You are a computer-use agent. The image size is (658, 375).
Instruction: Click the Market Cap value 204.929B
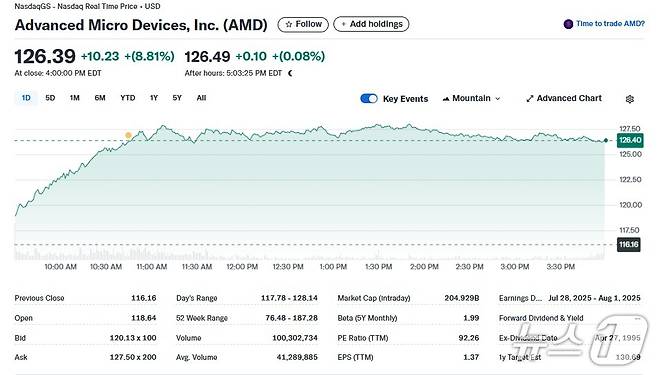(462, 298)
